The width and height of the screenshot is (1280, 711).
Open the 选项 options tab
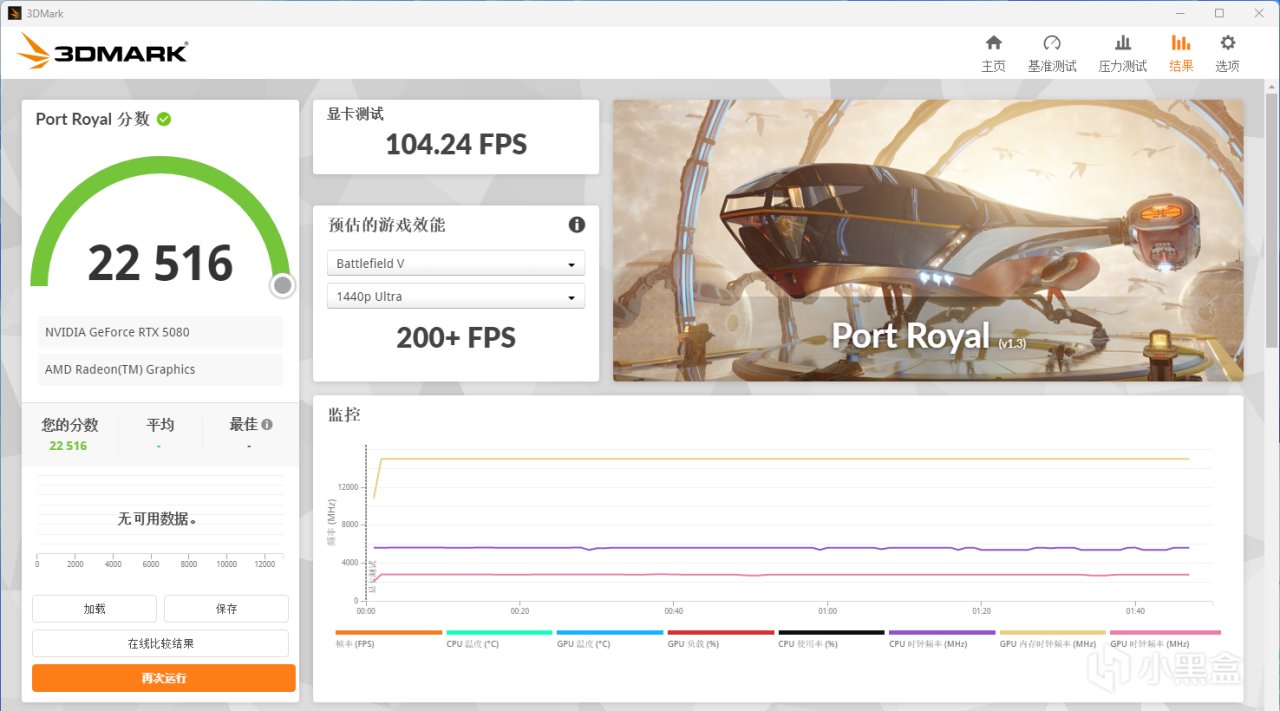tap(1227, 54)
